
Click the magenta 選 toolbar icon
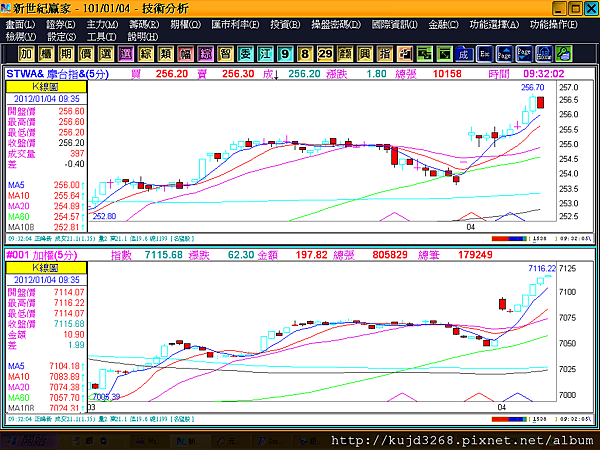point(126,54)
